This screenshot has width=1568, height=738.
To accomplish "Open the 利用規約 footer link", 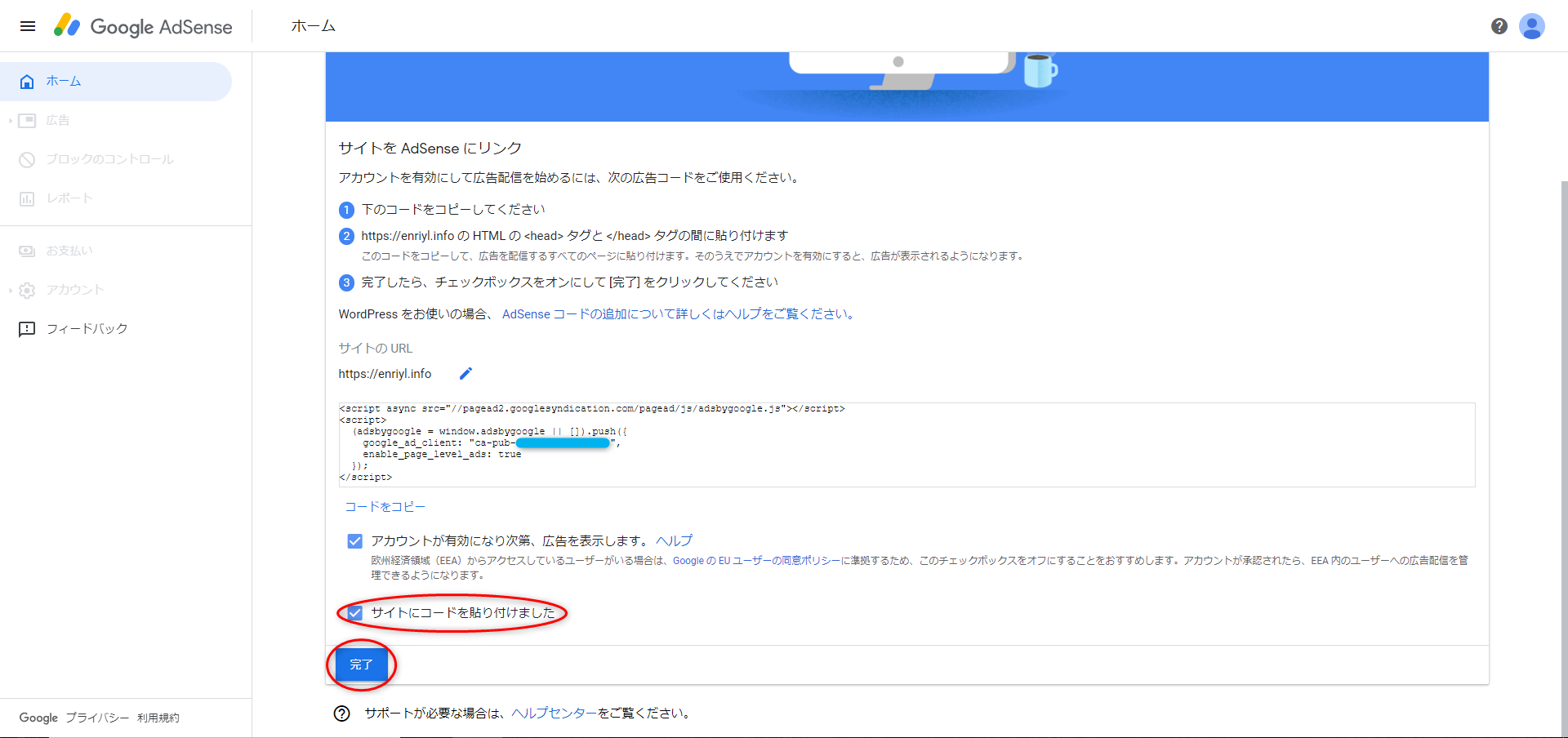I will 158,718.
